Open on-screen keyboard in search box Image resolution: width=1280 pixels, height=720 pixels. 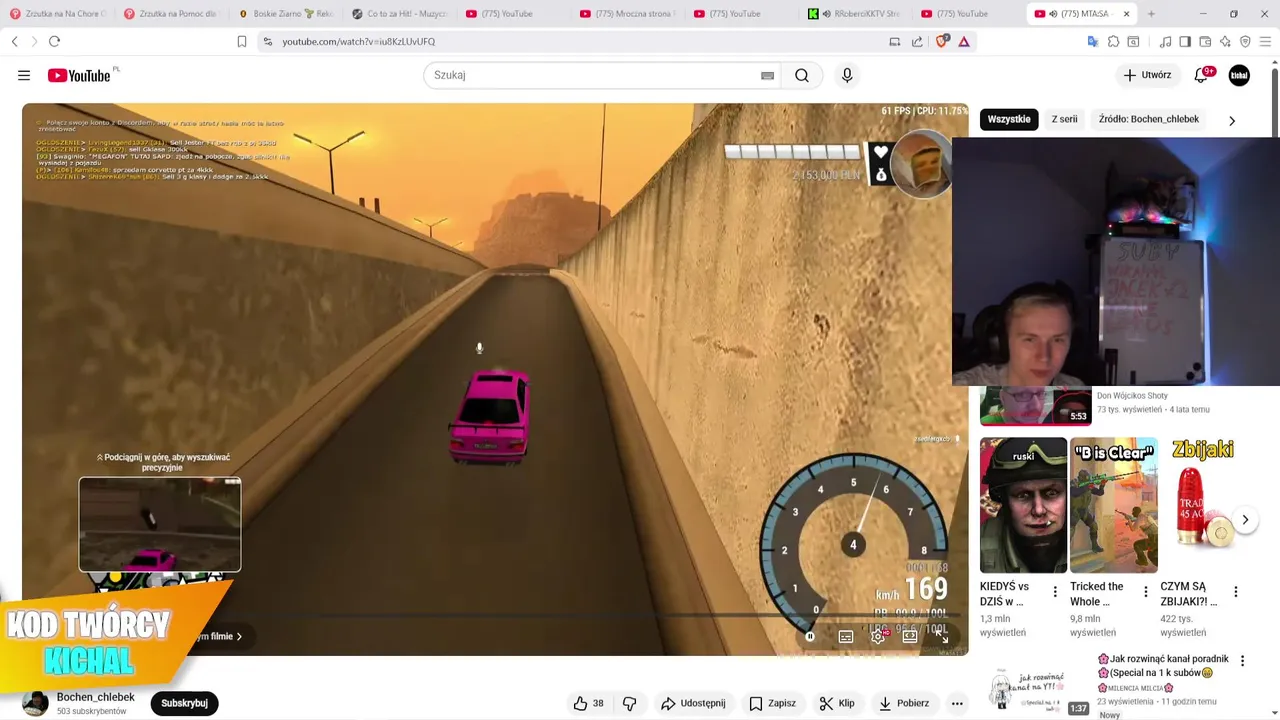click(767, 75)
